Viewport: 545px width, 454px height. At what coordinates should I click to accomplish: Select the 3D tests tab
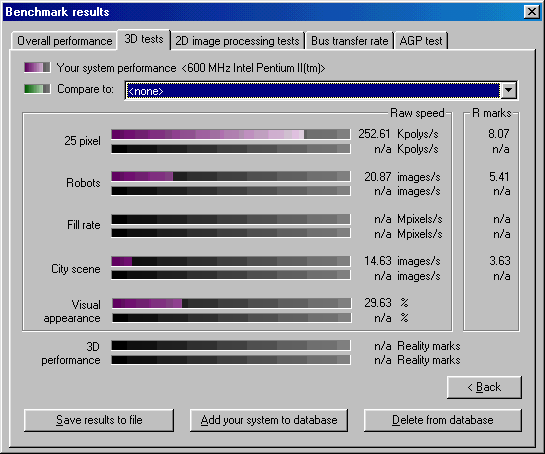[x=144, y=40]
